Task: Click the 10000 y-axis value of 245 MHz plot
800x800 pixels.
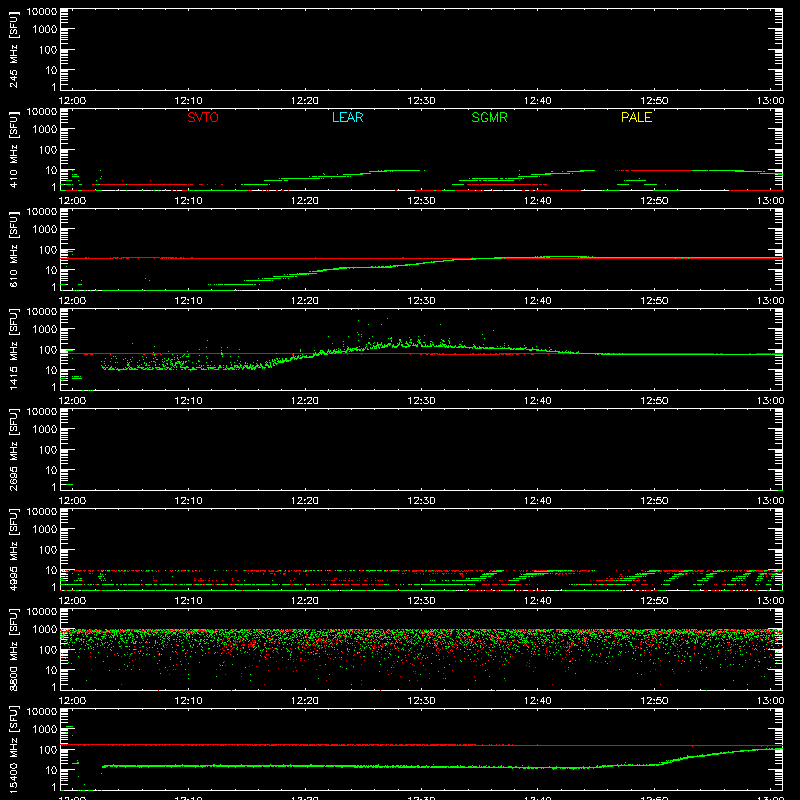Action: pos(42,12)
